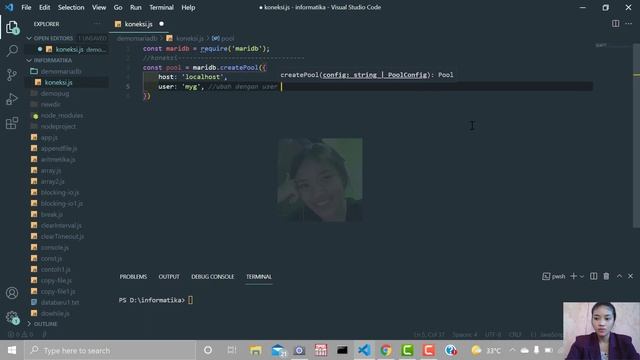Expand the OUTLINE section
This screenshot has height=360, width=640.
45,324
